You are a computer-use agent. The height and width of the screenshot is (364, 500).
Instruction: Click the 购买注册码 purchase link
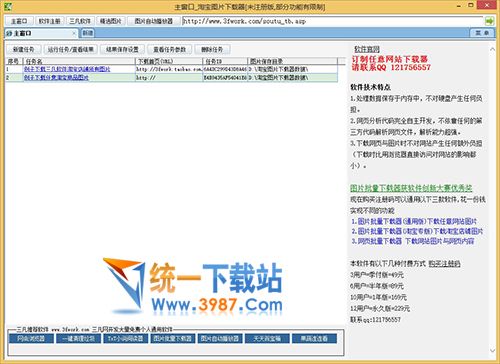point(444,264)
